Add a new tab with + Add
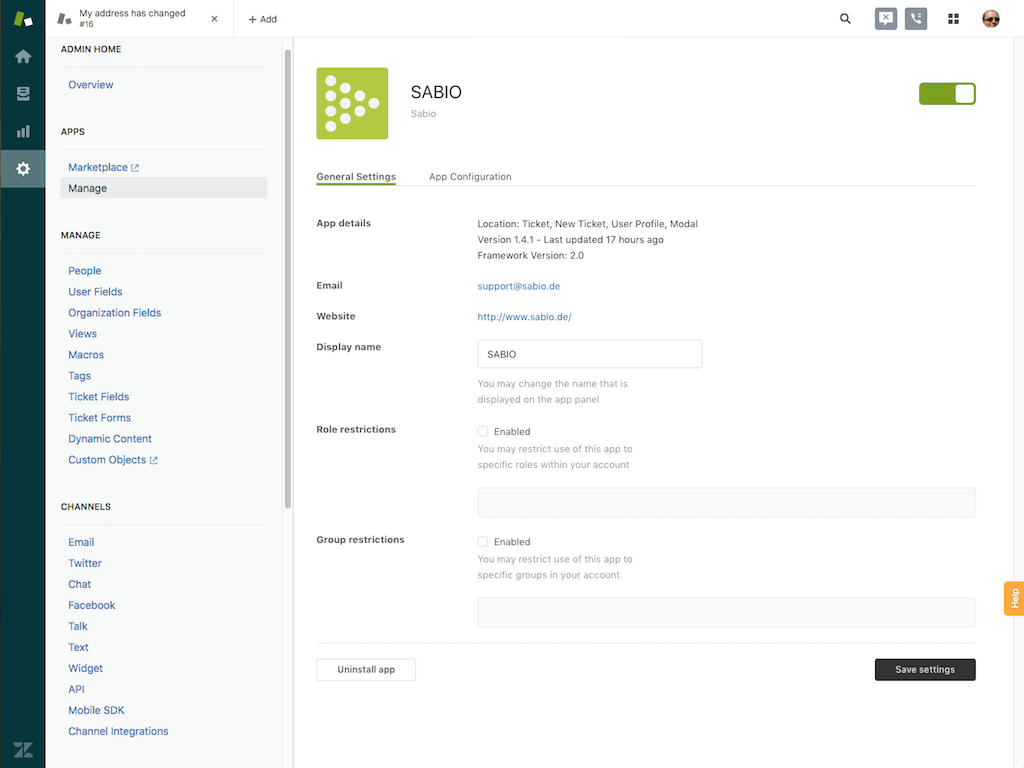 coord(262,19)
